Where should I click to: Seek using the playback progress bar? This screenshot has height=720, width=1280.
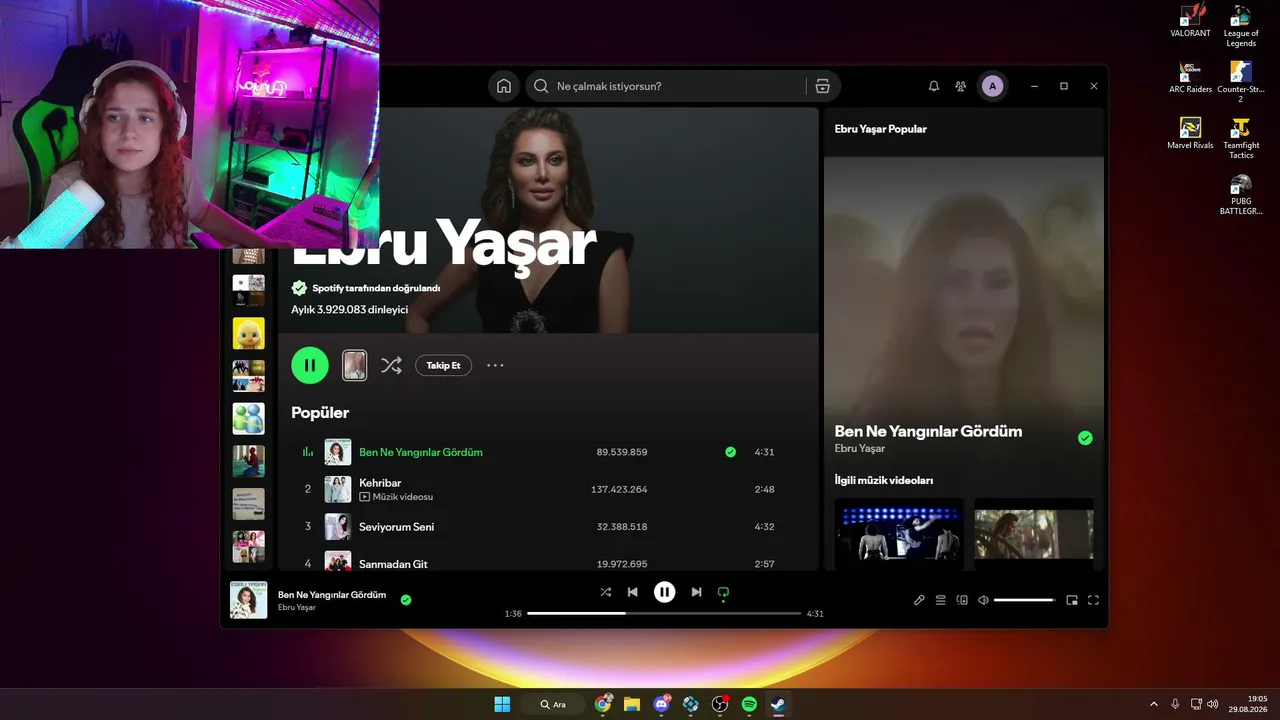pos(664,613)
